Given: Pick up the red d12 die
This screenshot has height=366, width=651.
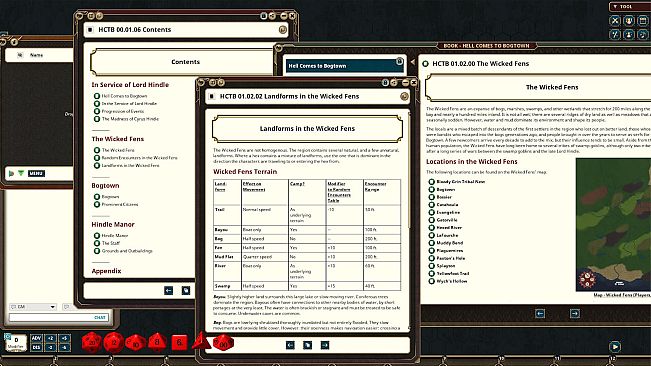Looking at the screenshot, I should pos(113,343).
